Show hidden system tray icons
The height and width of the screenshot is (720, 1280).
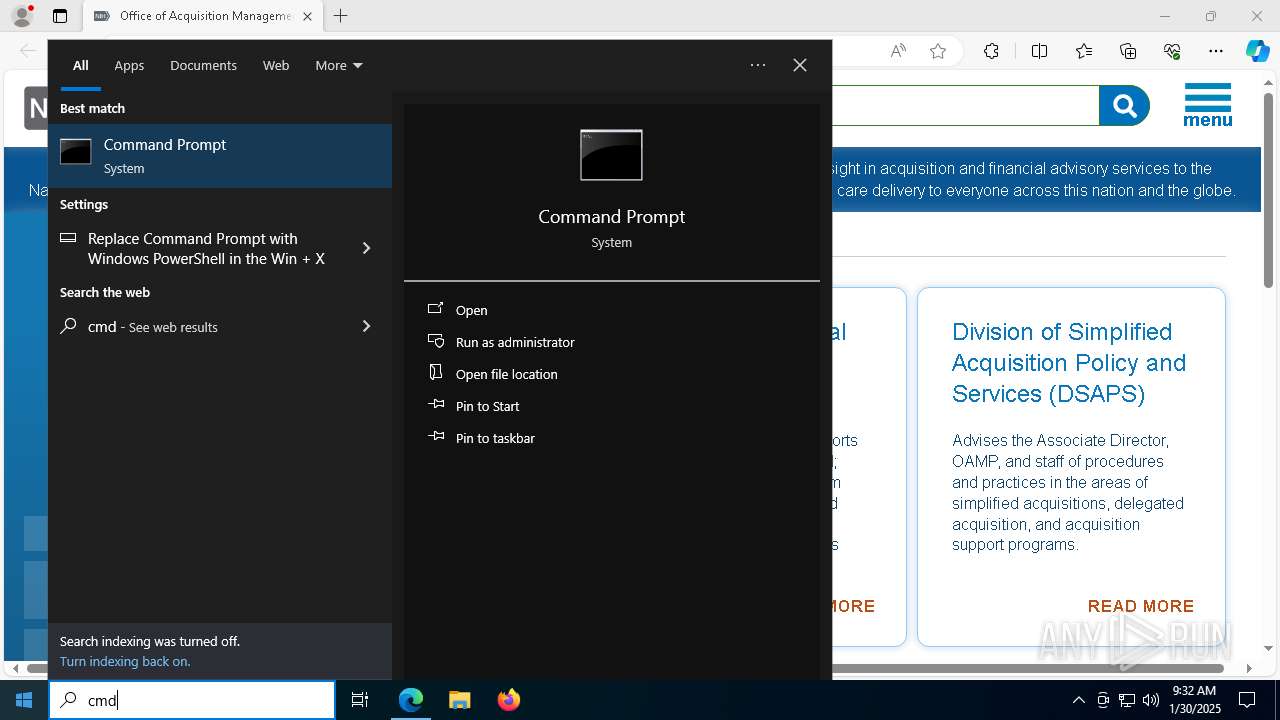pos(1078,700)
